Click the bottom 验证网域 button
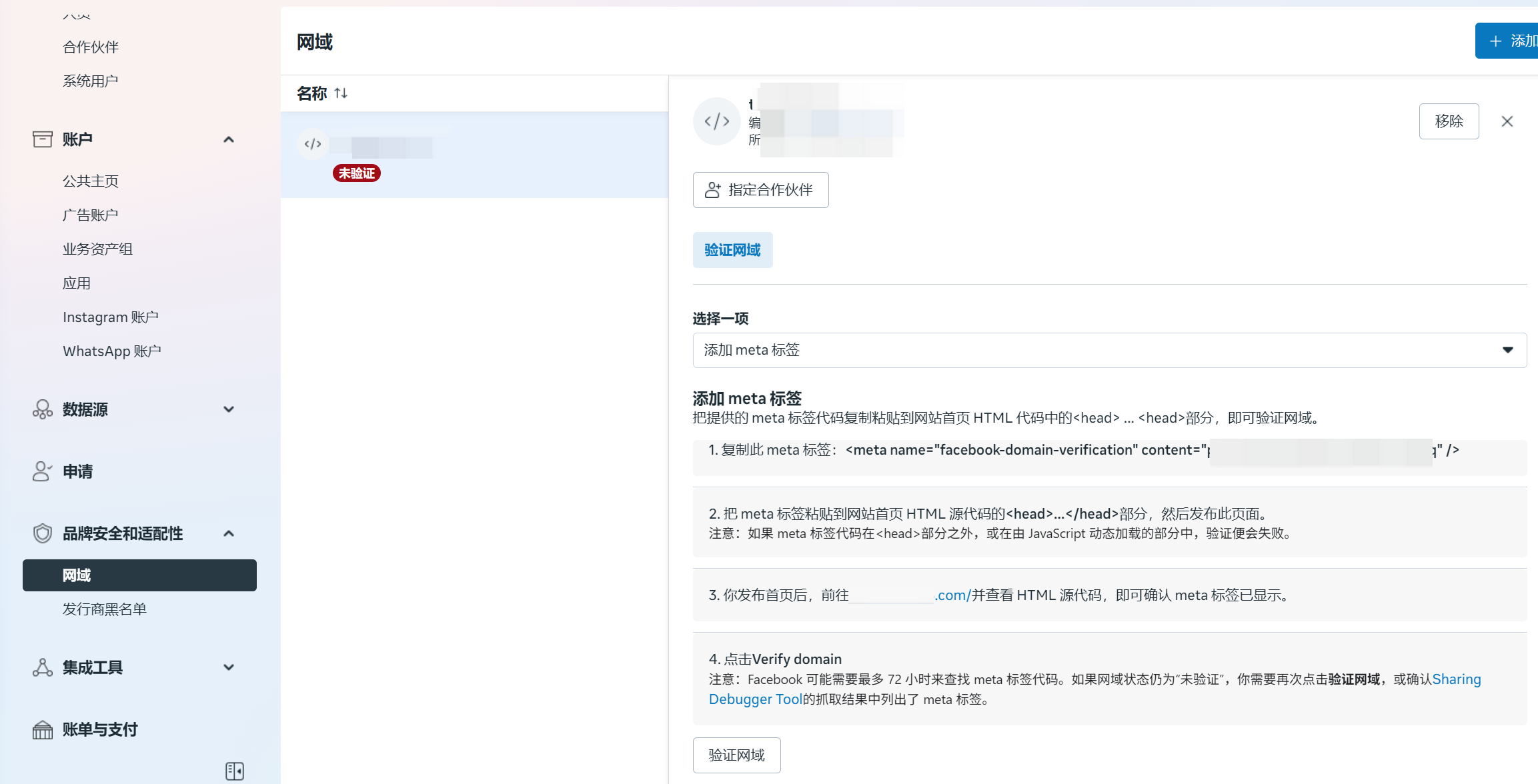The image size is (1538, 784). (736, 755)
